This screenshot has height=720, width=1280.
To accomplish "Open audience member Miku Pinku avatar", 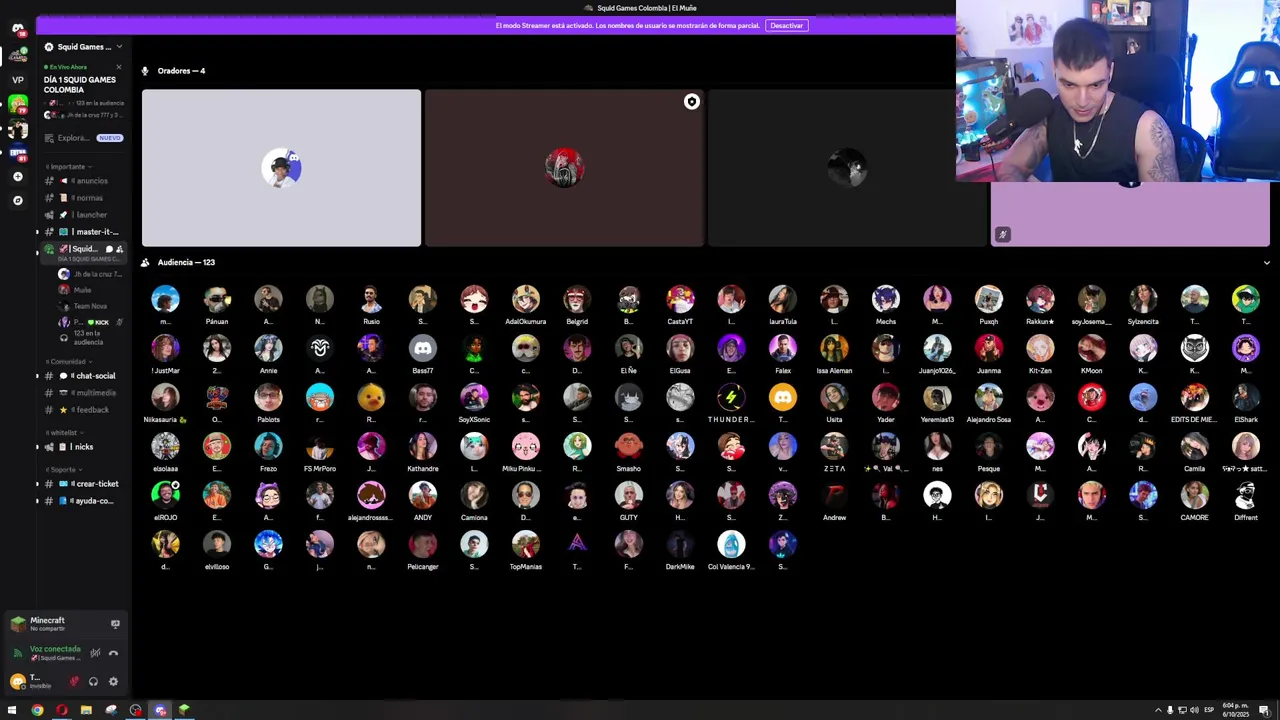I will tap(526, 447).
